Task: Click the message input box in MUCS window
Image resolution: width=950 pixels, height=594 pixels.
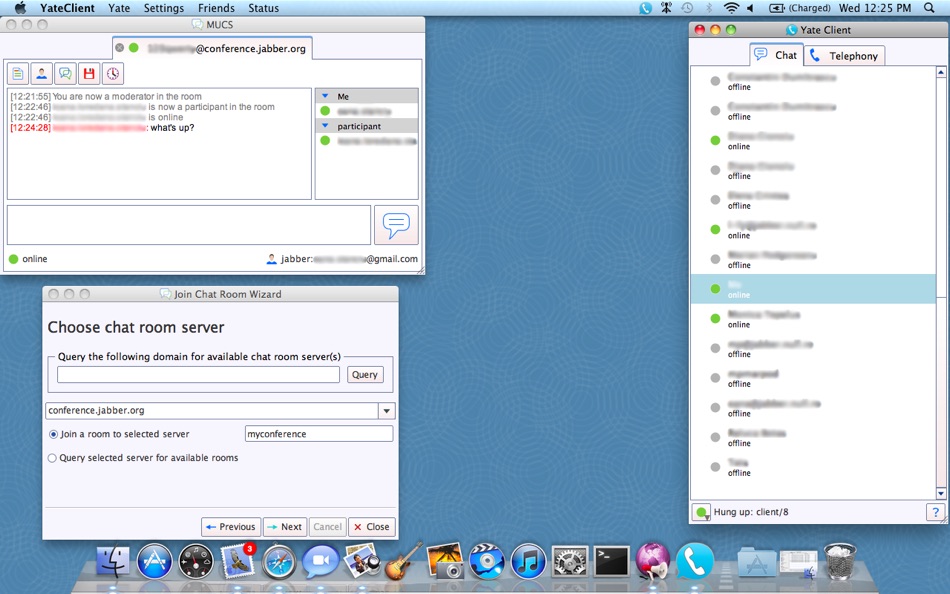Action: coord(189,225)
